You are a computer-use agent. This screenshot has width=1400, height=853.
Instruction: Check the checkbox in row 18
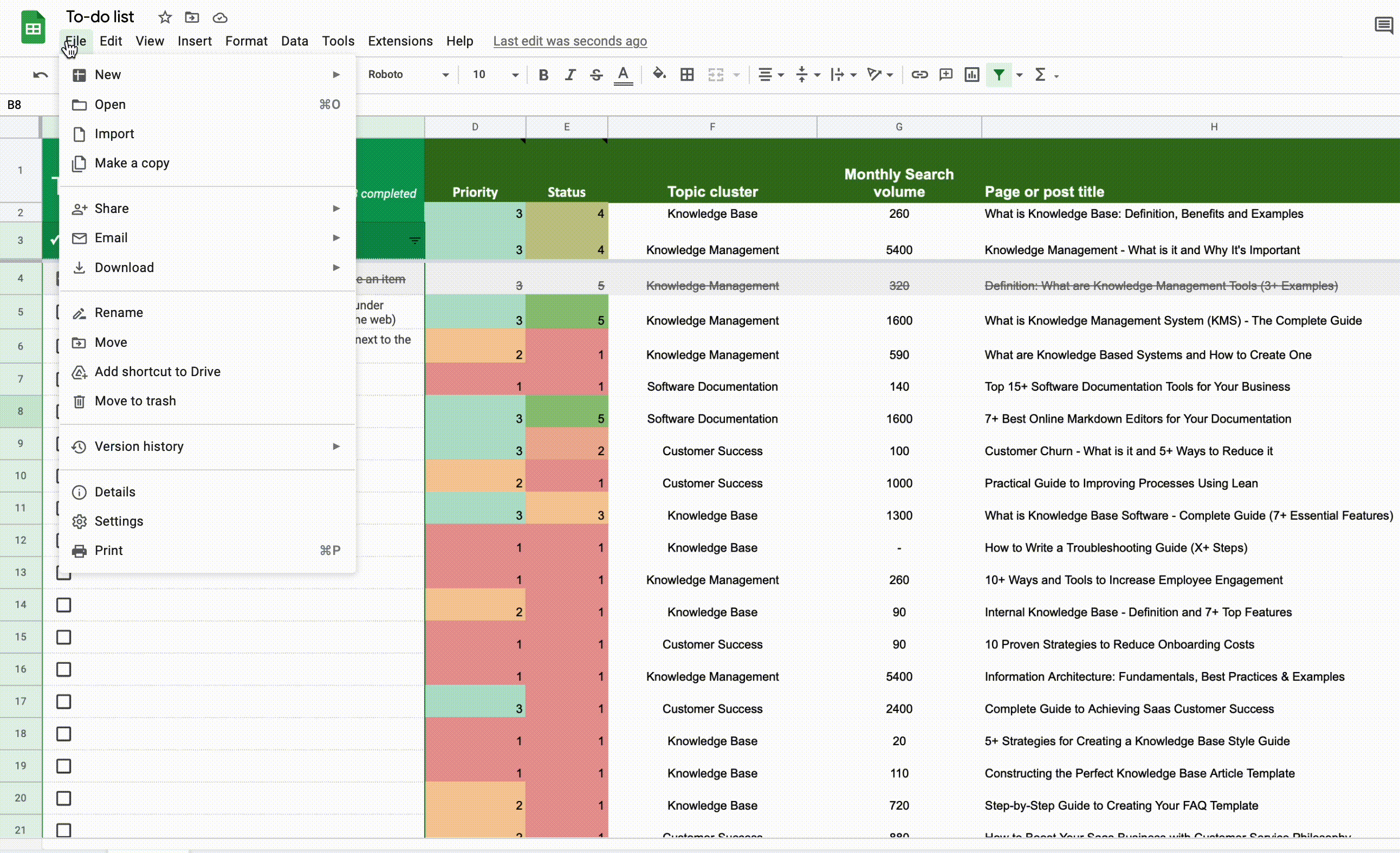click(x=63, y=734)
